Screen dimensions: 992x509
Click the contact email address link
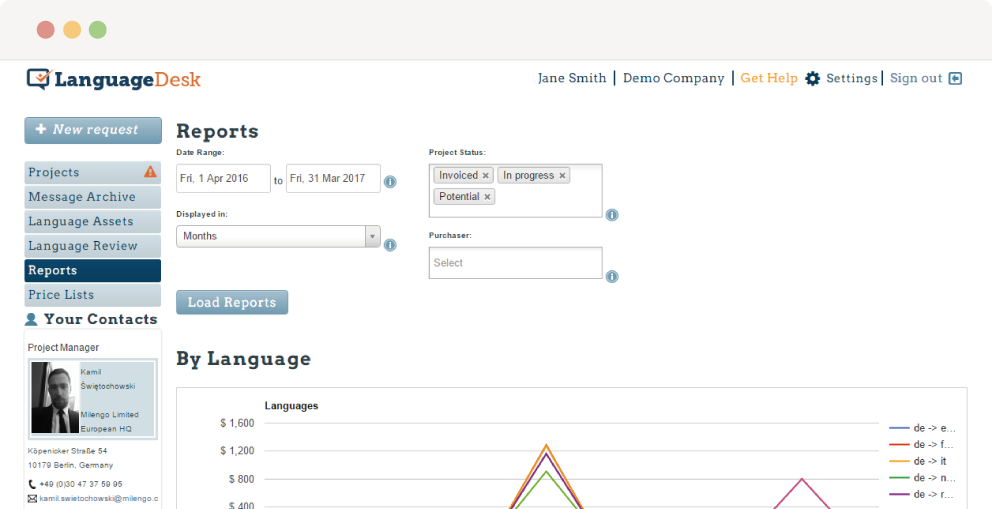pos(99,499)
